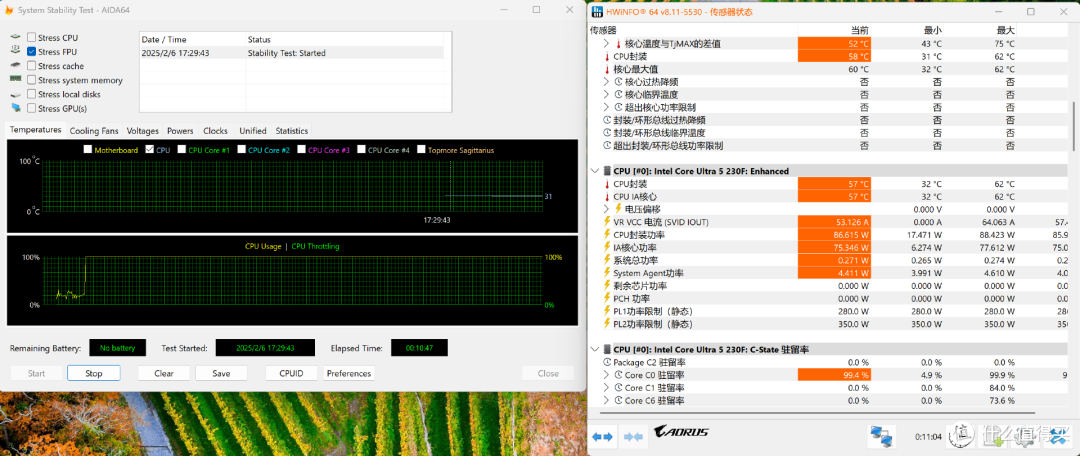Click the lightning icon of the IA核心功率 row

coord(607,247)
